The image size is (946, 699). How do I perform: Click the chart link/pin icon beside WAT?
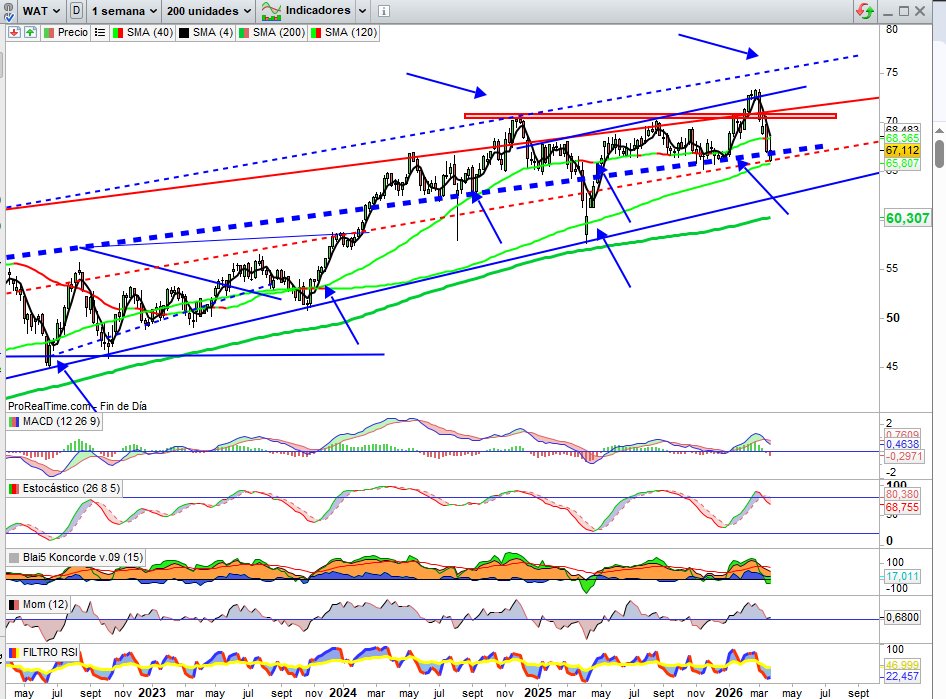[x=7, y=11]
